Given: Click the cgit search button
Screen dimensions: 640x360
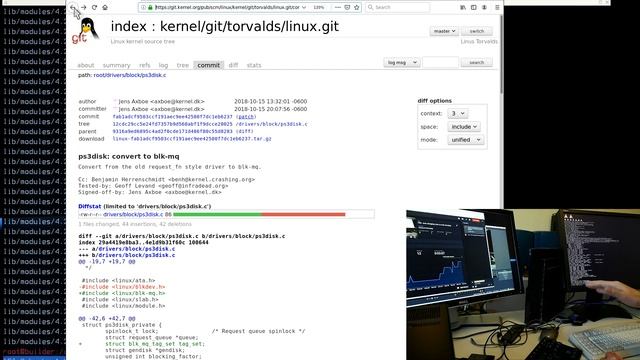Looking at the screenshot, I should [x=477, y=62].
